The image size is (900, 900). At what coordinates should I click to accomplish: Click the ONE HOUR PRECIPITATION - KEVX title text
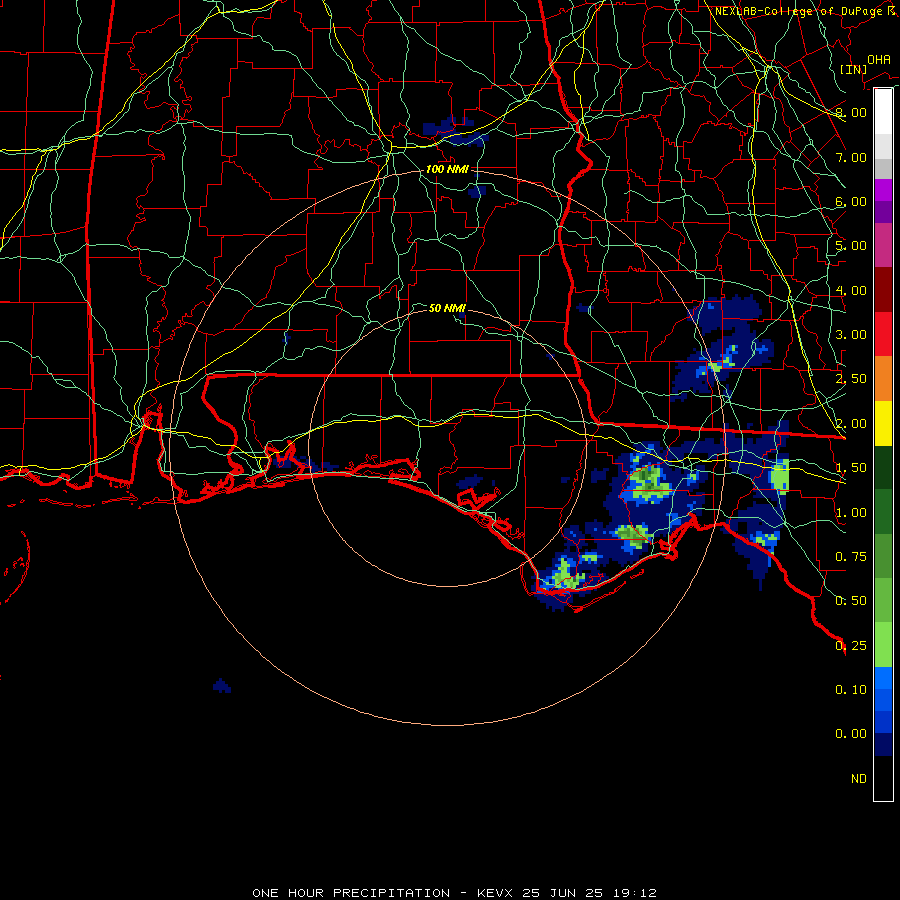(x=455, y=893)
